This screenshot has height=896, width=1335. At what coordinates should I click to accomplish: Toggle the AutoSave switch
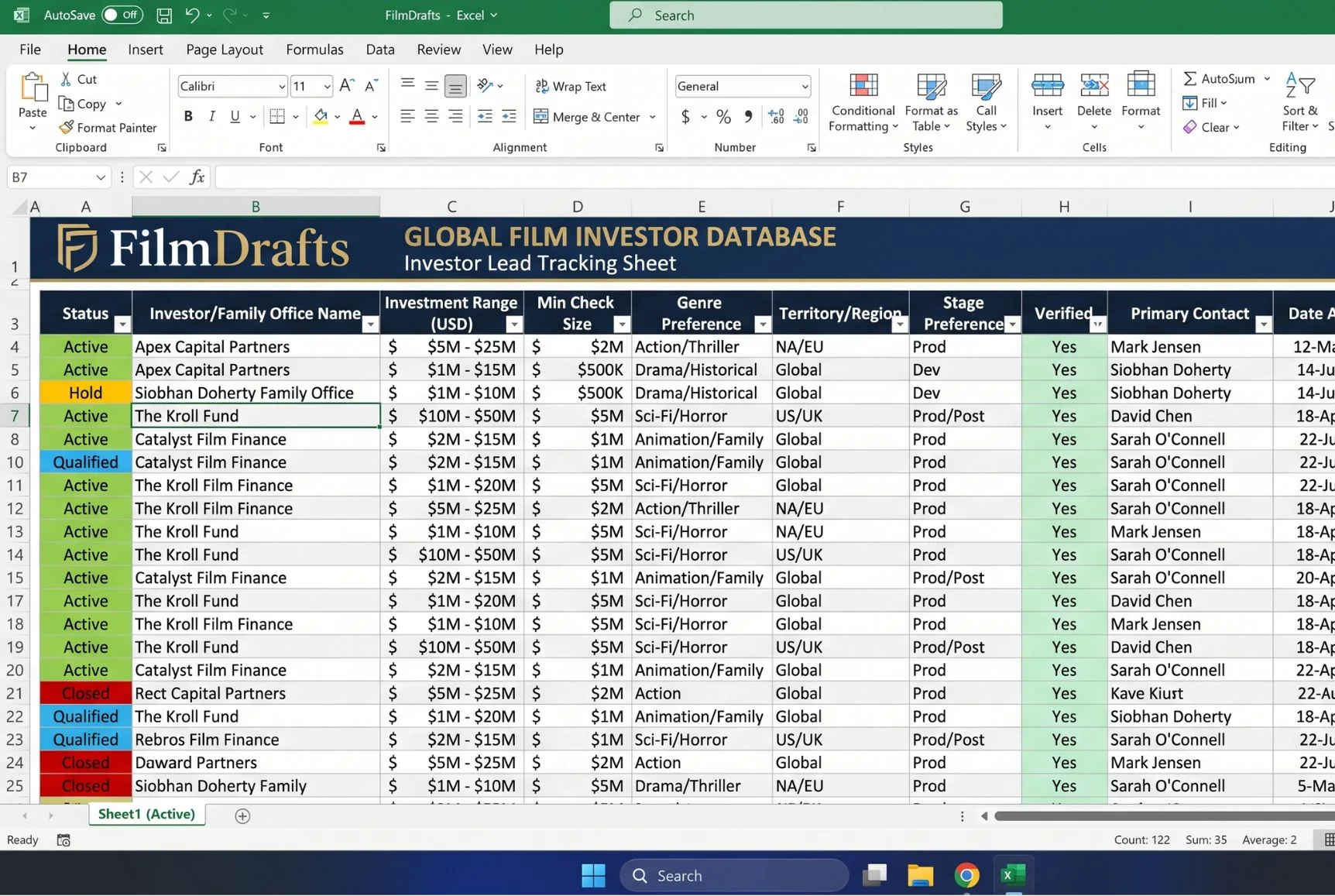[x=122, y=15]
